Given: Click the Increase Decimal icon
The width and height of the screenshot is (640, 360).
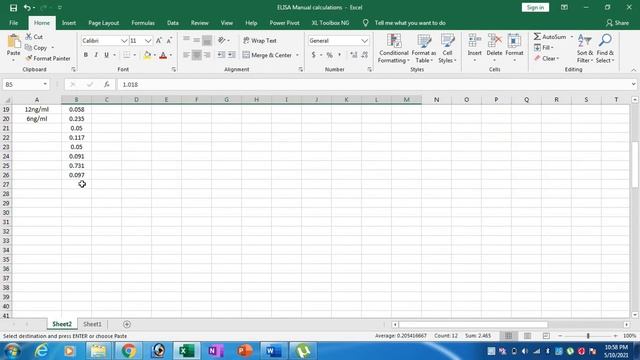Looking at the screenshot, I should [x=353, y=55].
